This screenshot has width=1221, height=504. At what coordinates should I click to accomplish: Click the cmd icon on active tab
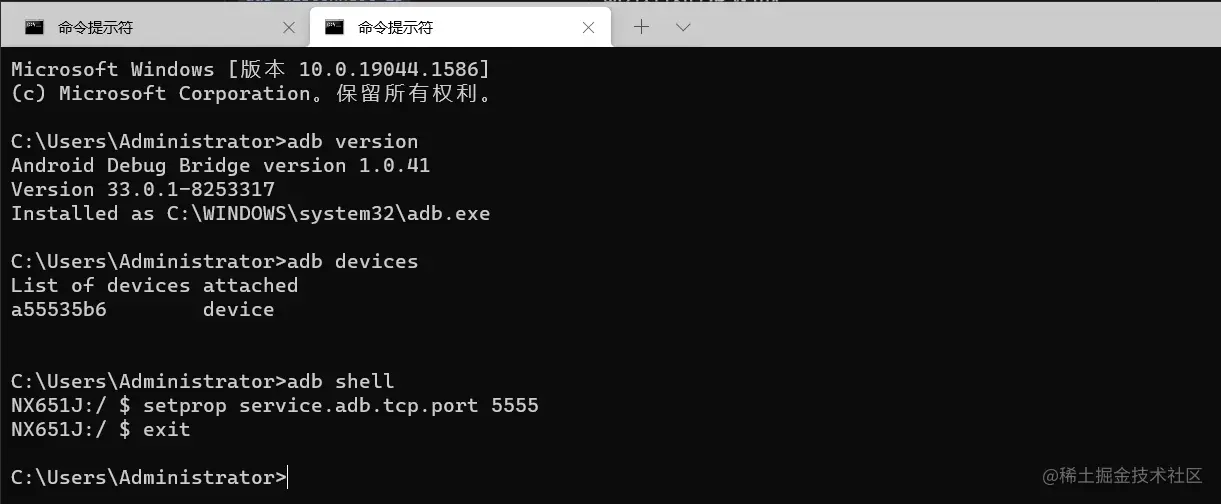[334, 27]
